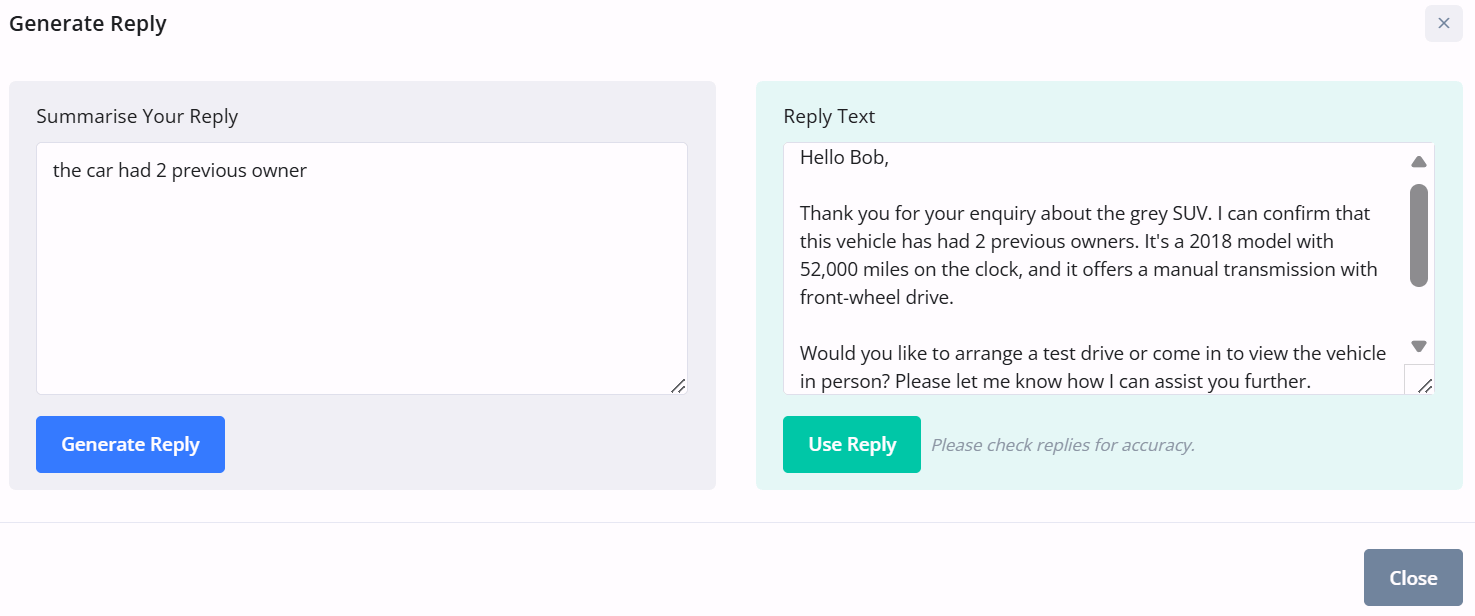Click the text "the car had 2 previous owner"
Viewport: 1475px width, 616px height.
tap(180, 170)
